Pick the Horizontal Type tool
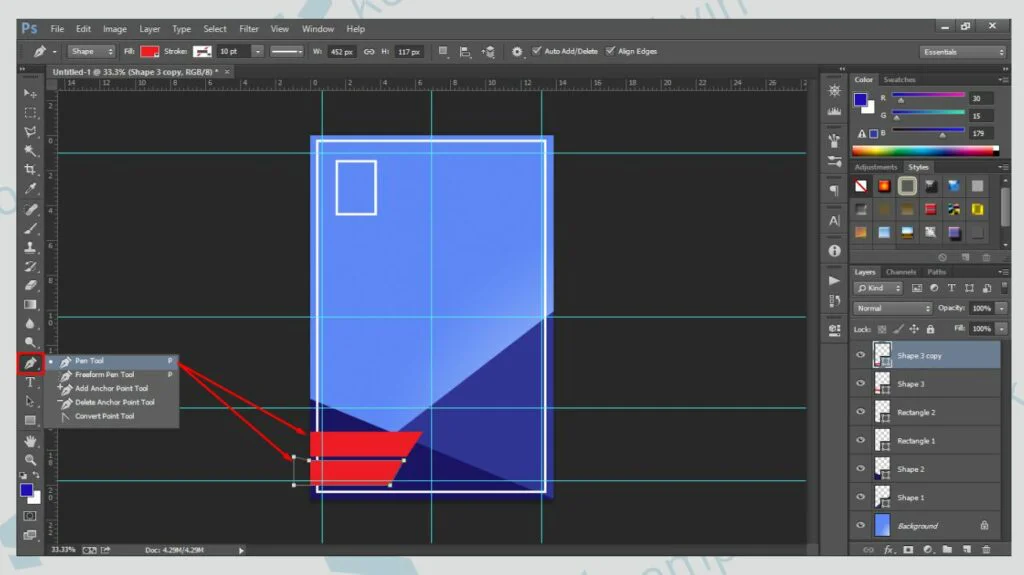 [x=30, y=382]
